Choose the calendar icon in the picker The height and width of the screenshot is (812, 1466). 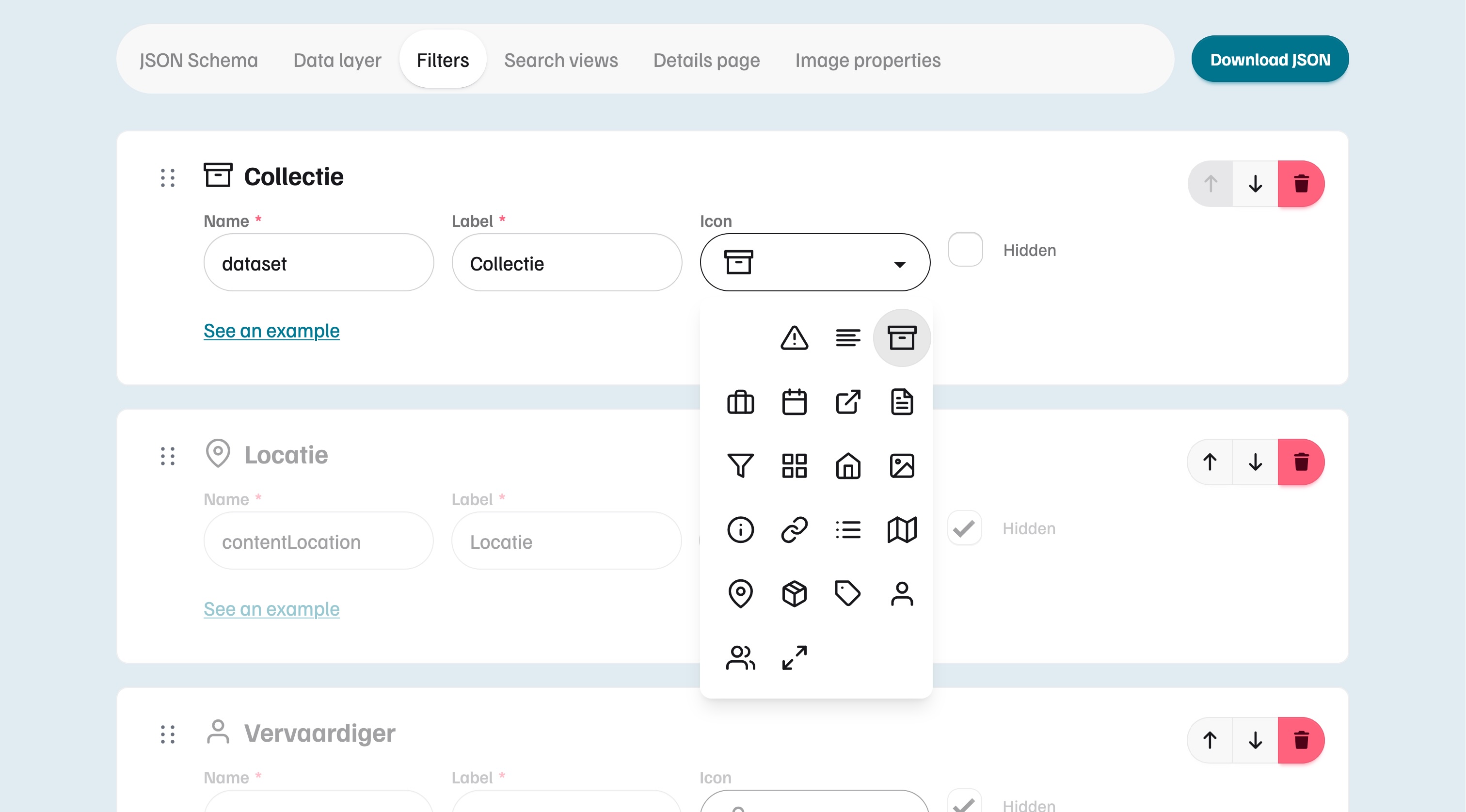(x=794, y=402)
